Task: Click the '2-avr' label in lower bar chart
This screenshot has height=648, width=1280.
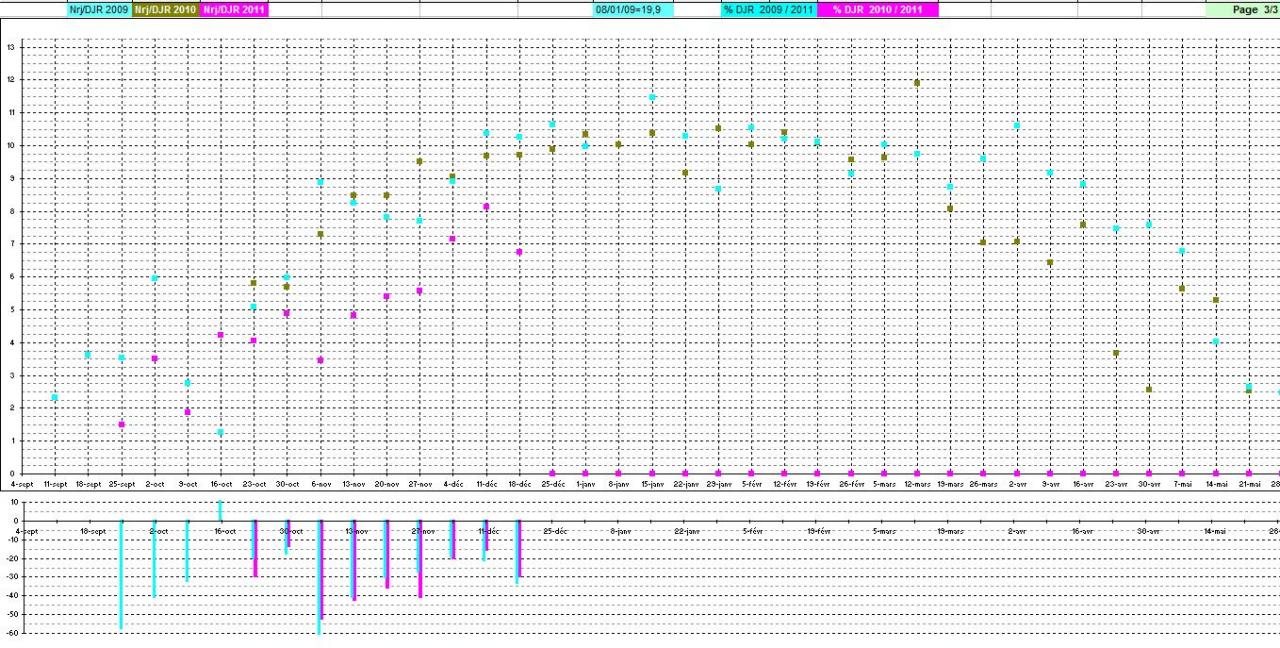Action: [1016, 531]
